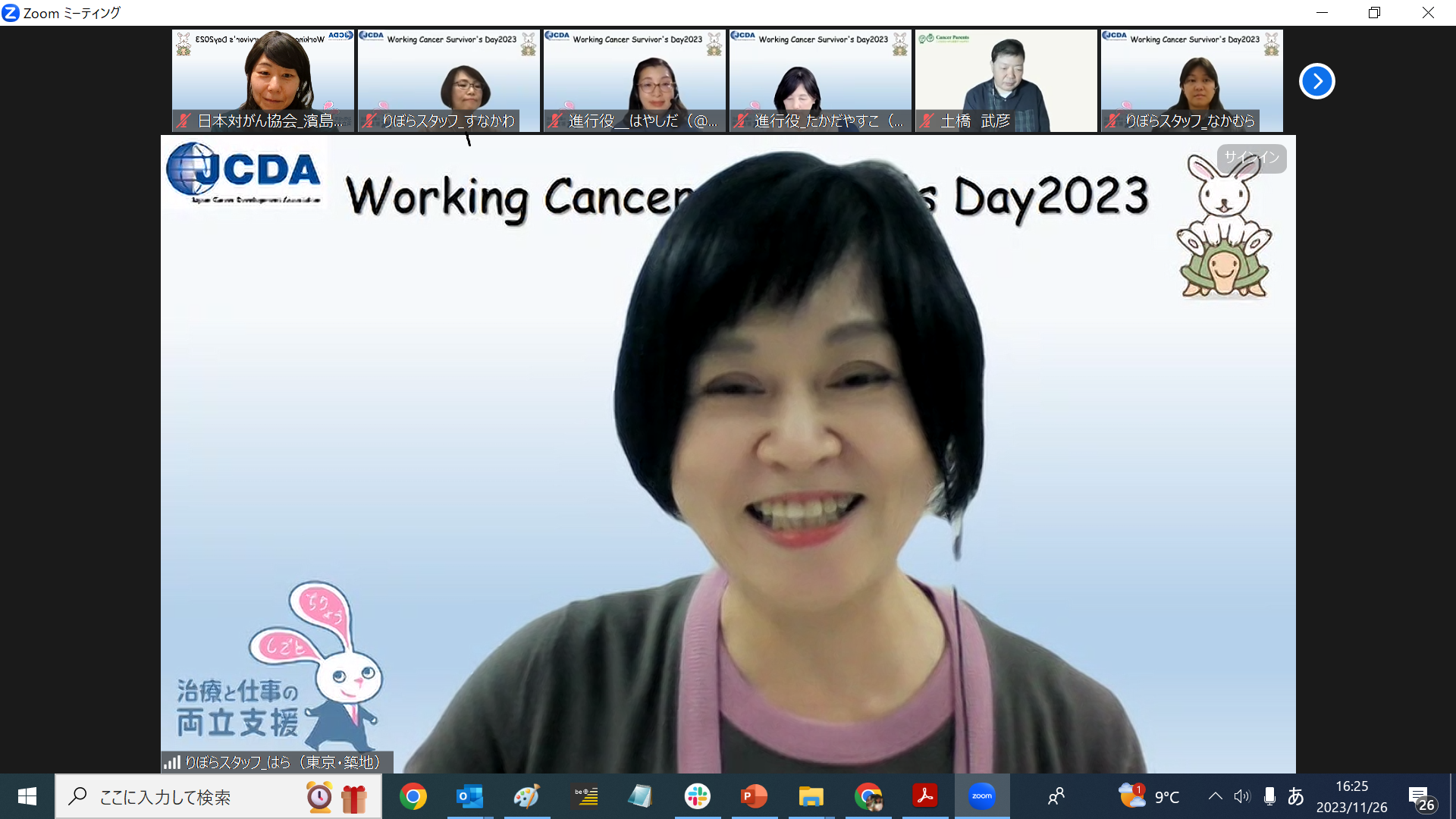Toggle the Japanese IME あ indicator
Viewport: 1456px width, 819px height.
(1296, 796)
